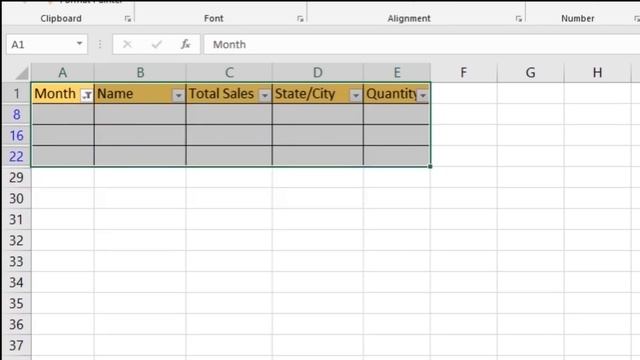This screenshot has height=360, width=640.
Task: Open the State/City filter dropdown
Action: [356, 95]
